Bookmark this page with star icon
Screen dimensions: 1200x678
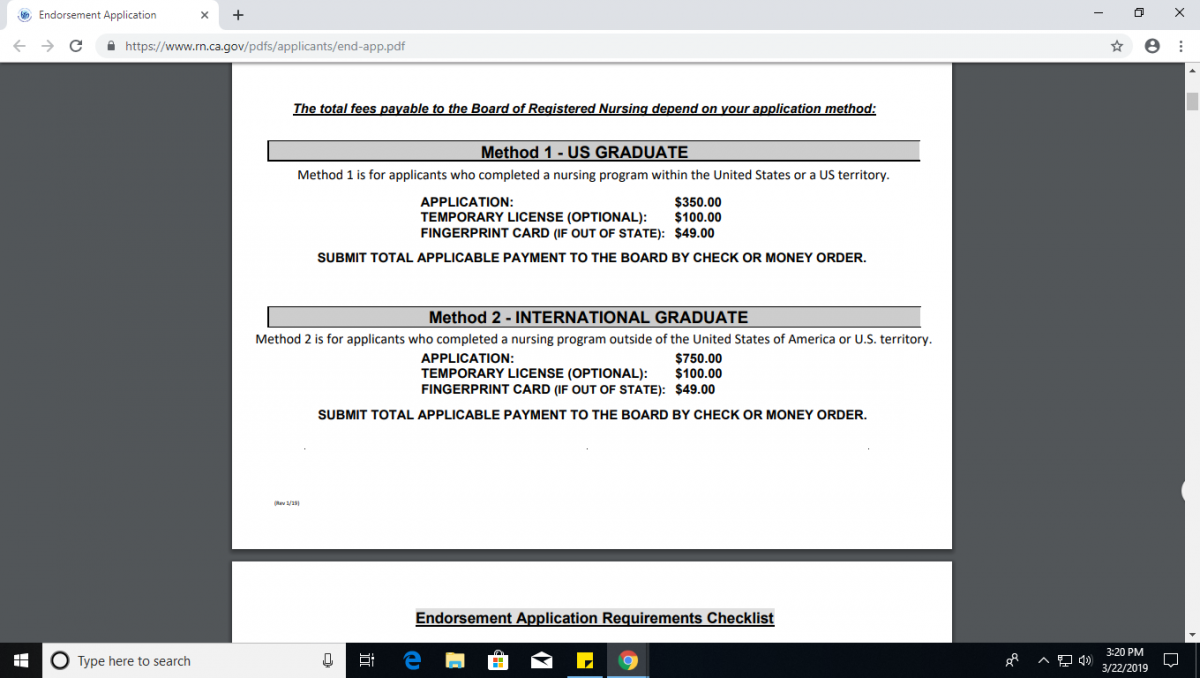coord(1117,46)
